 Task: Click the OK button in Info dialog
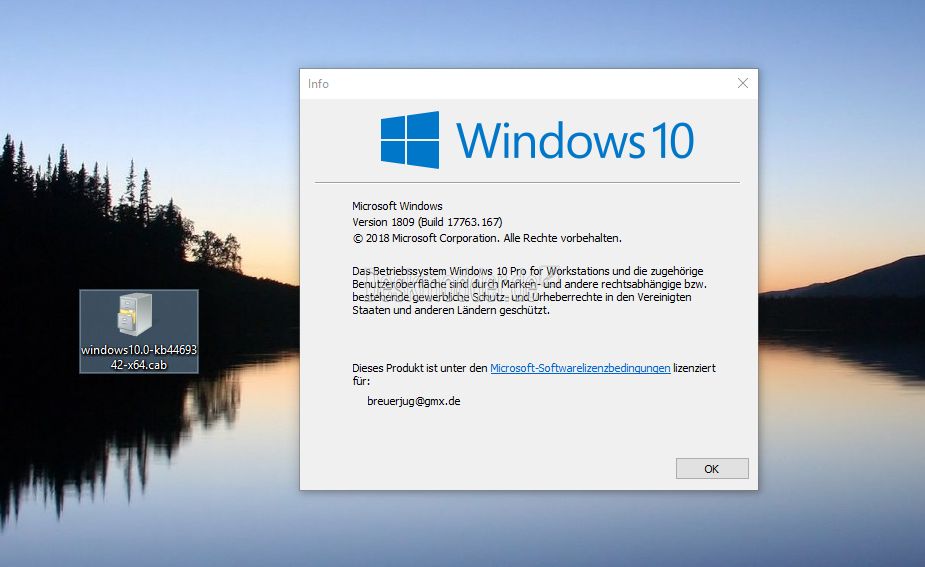click(x=712, y=468)
